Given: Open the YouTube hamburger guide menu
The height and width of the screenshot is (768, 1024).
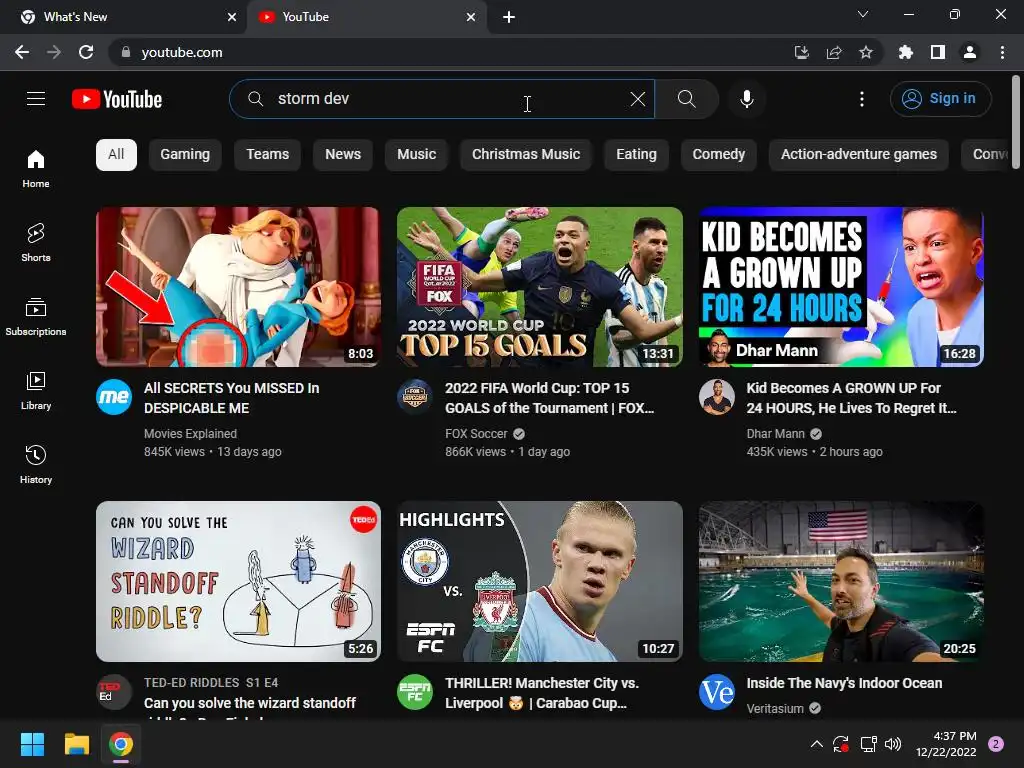Looking at the screenshot, I should [36, 99].
